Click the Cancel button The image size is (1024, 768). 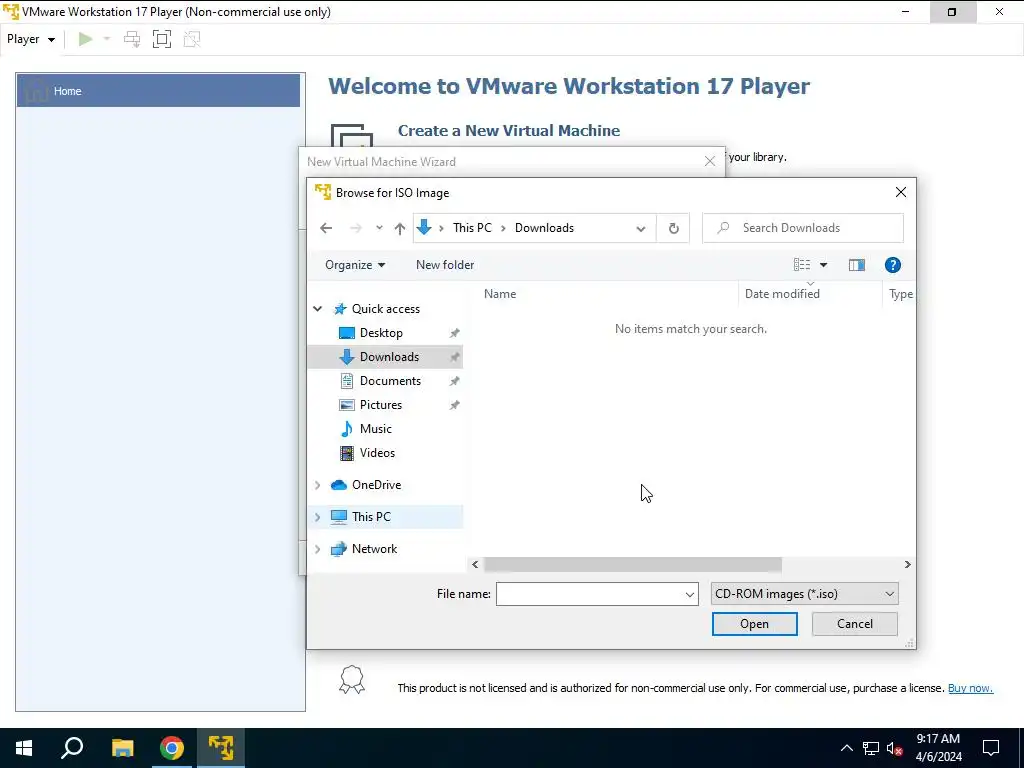pos(854,624)
